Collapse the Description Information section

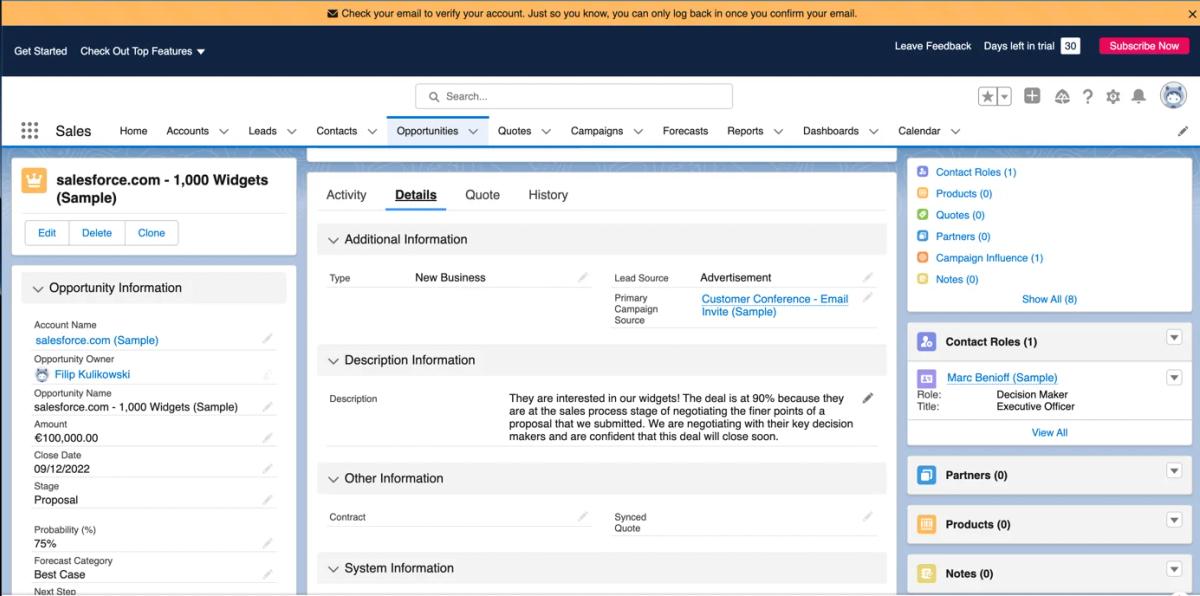(x=333, y=361)
